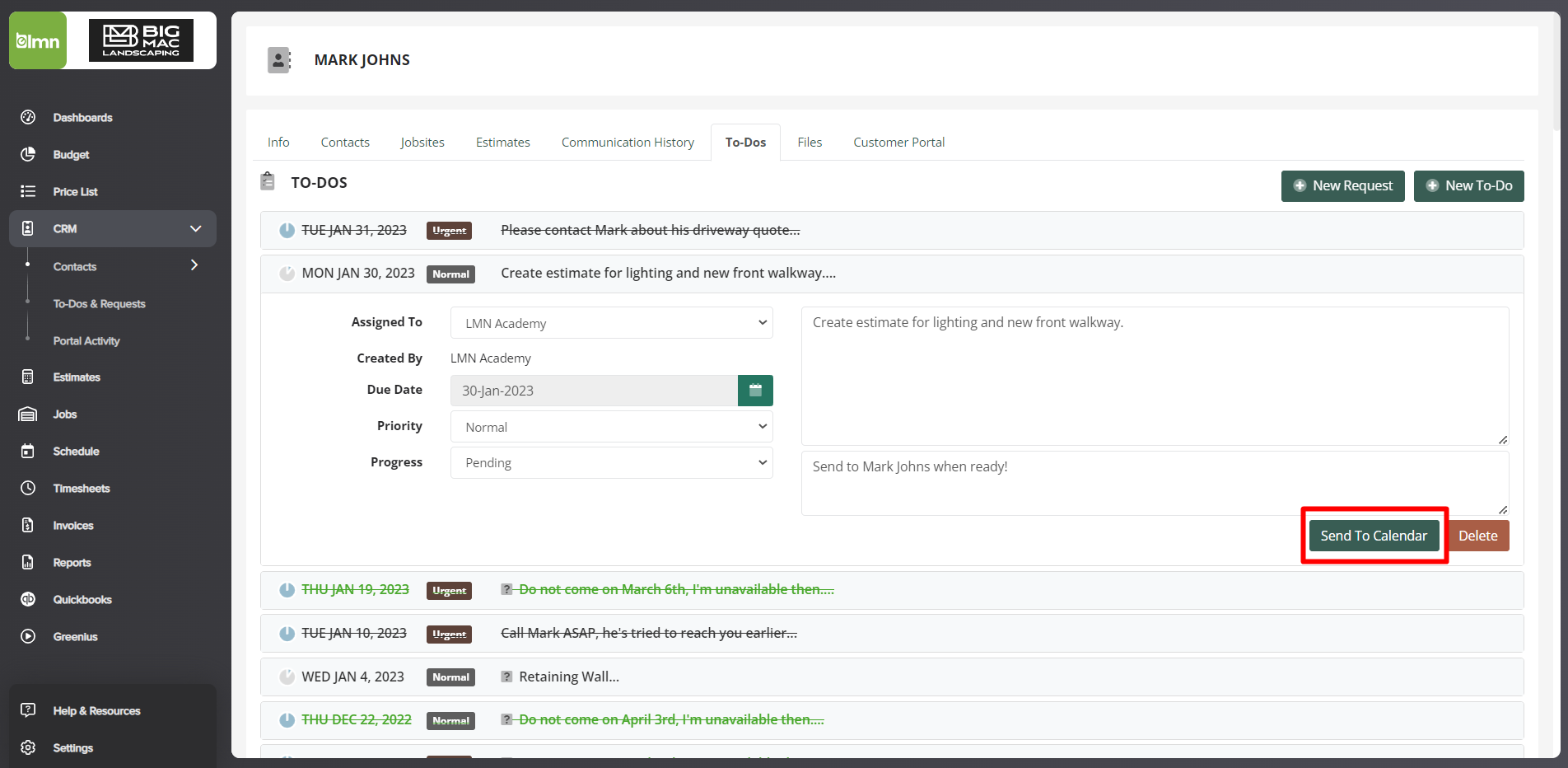This screenshot has width=1568, height=768.
Task: Switch to the Jobsites tab
Action: coord(422,142)
